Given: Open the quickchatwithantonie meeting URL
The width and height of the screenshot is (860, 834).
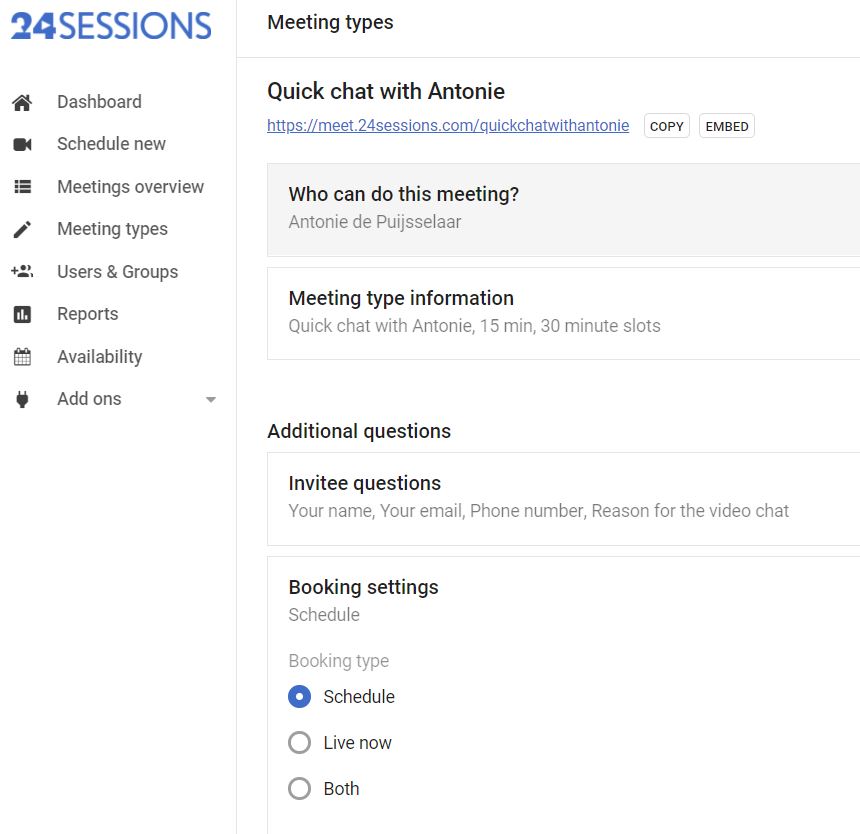Looking at the screenshot, I should pyautogui.click(x=448, y=126).
